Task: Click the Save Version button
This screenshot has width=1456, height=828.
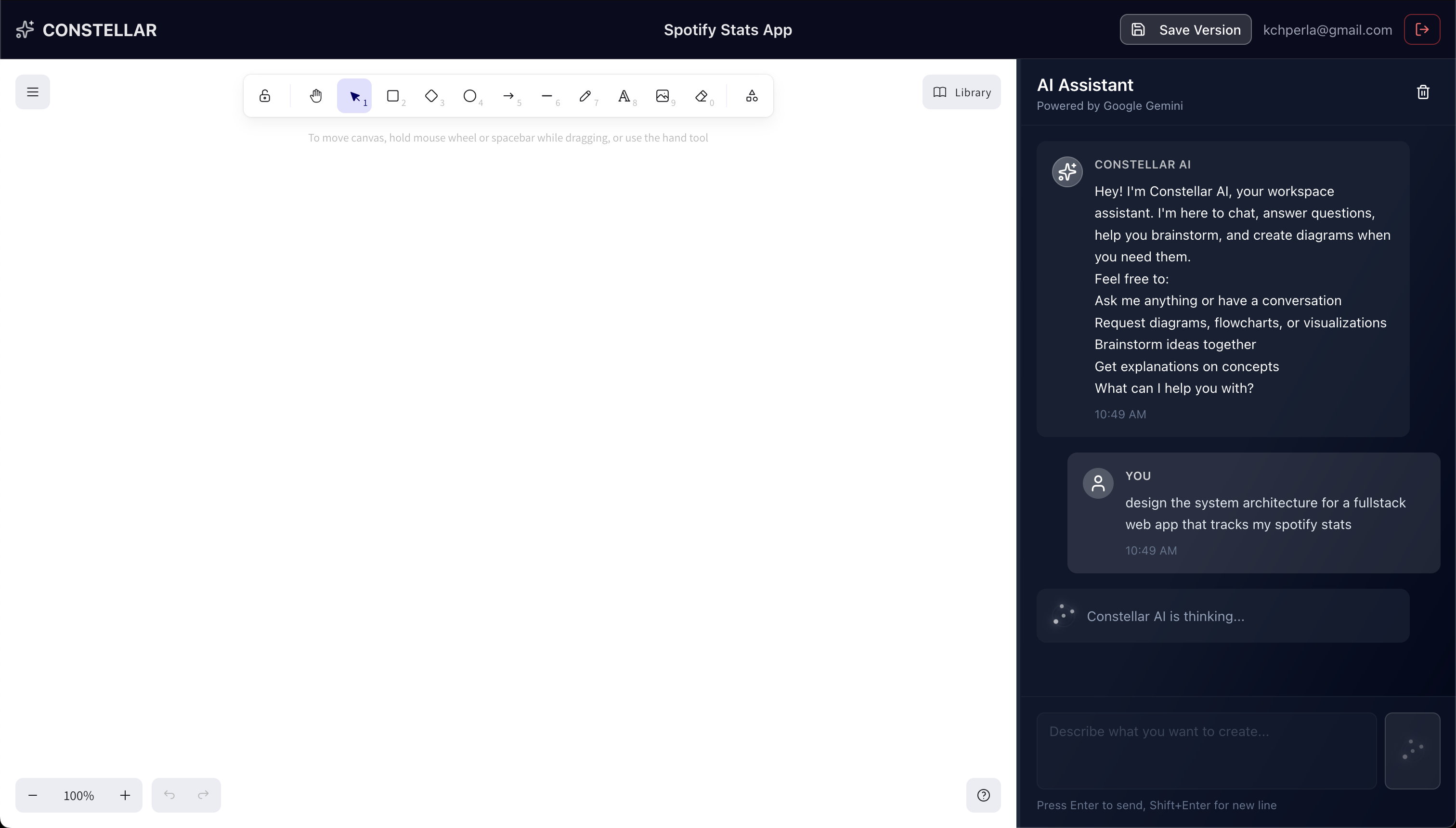Action: (x=1185, y=29)
